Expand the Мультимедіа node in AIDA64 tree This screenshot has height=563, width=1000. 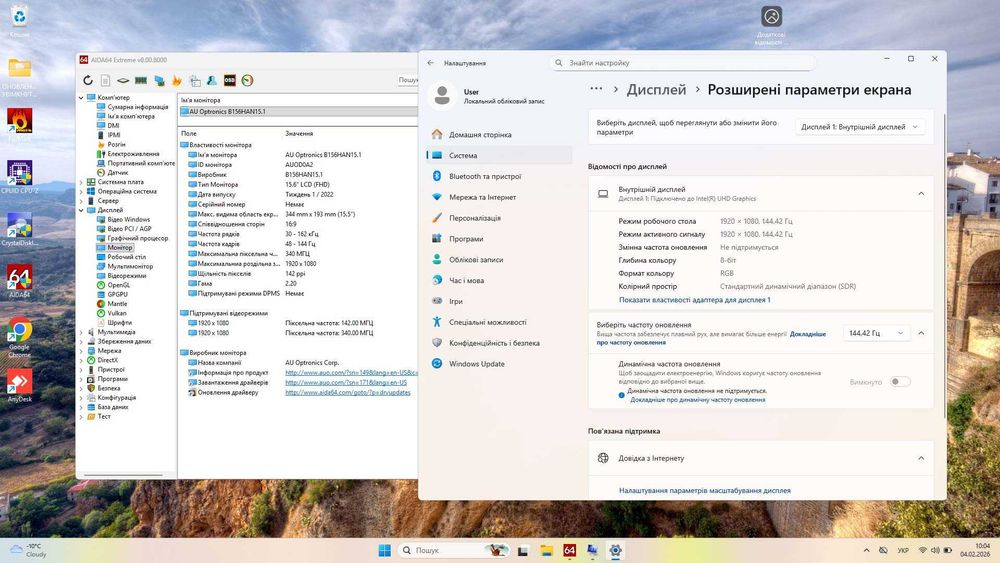click(81, 332)
